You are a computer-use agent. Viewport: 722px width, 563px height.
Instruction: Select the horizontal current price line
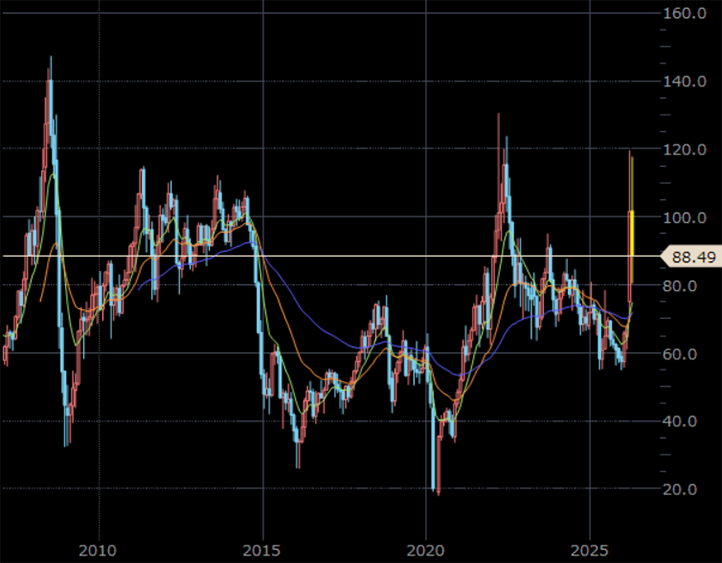[300, 256]
